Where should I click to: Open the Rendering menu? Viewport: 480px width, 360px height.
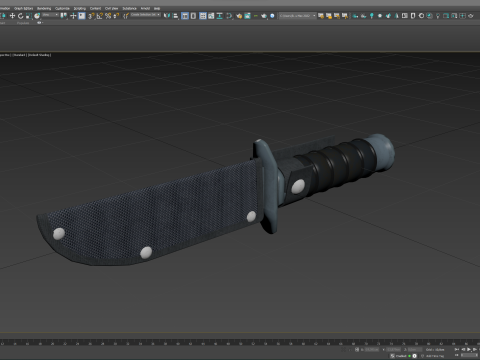(x=44, y=8)
